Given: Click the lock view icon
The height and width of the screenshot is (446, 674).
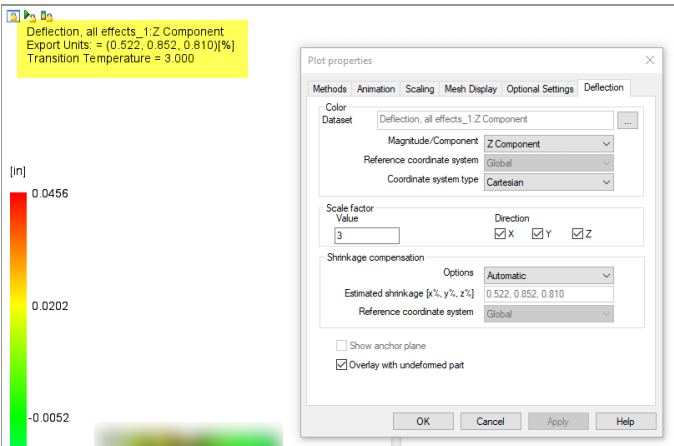Looking at the screenshot, I should (13, 16).
